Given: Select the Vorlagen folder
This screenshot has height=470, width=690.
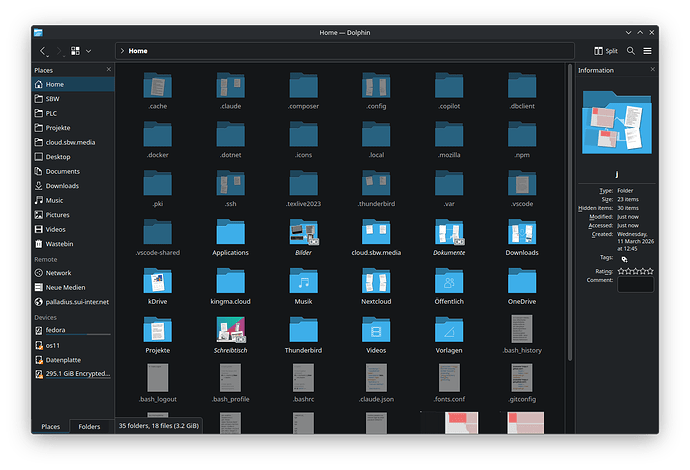Looking at the screenshot, I should point(449,335).
